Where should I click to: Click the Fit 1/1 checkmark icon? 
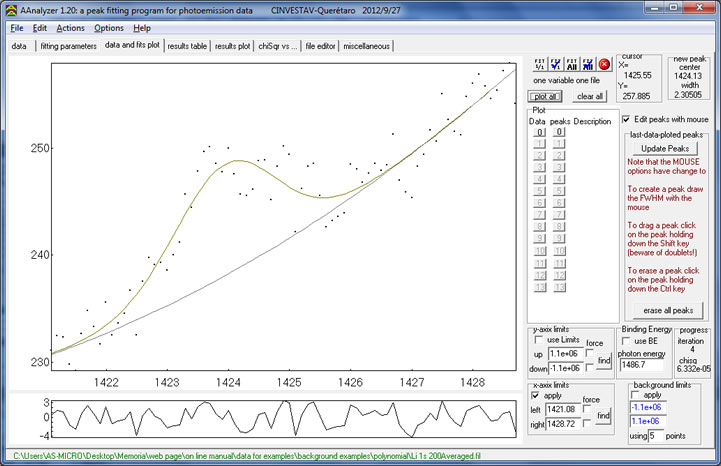pos(555,64)
